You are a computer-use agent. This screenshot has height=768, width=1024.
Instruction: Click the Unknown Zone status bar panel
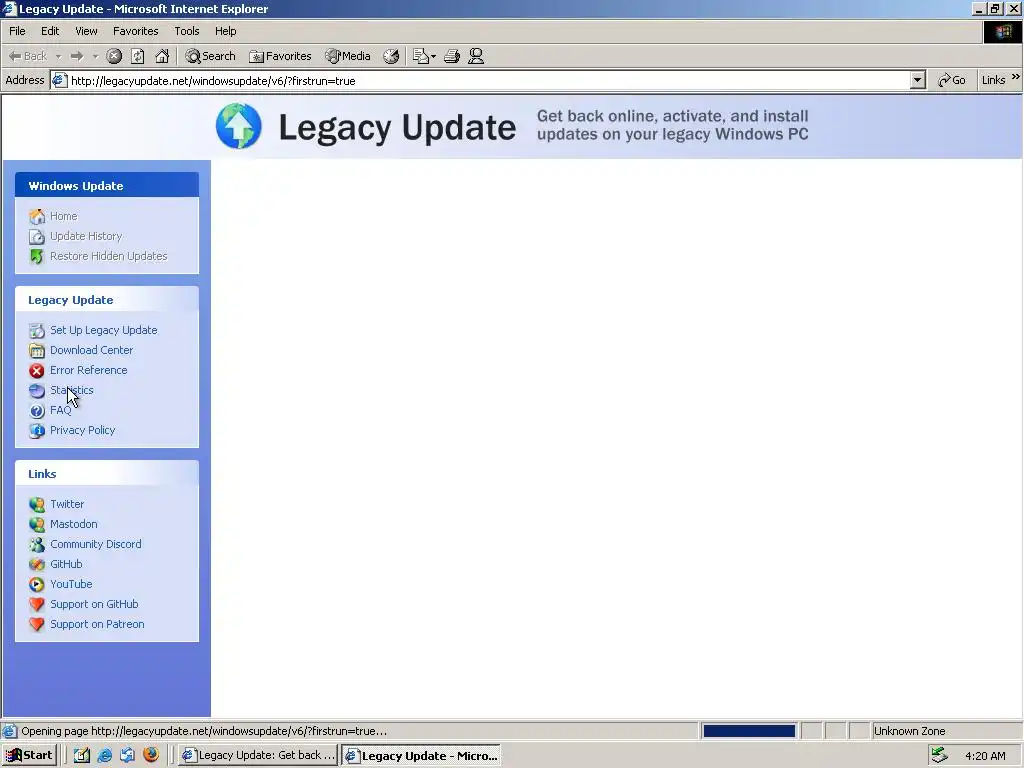pos(946,731)
